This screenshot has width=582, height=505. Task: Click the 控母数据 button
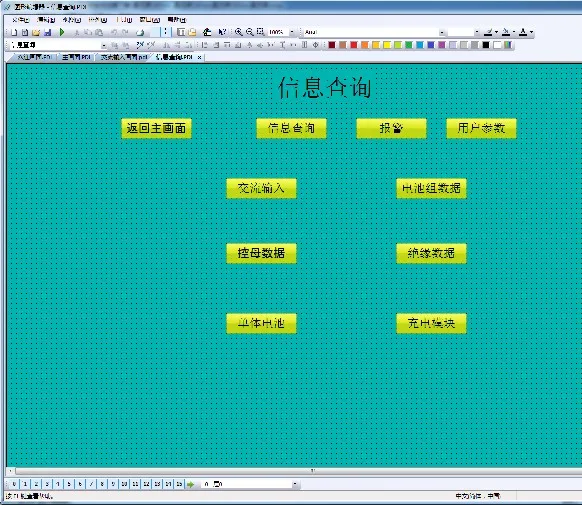(261, 253)
